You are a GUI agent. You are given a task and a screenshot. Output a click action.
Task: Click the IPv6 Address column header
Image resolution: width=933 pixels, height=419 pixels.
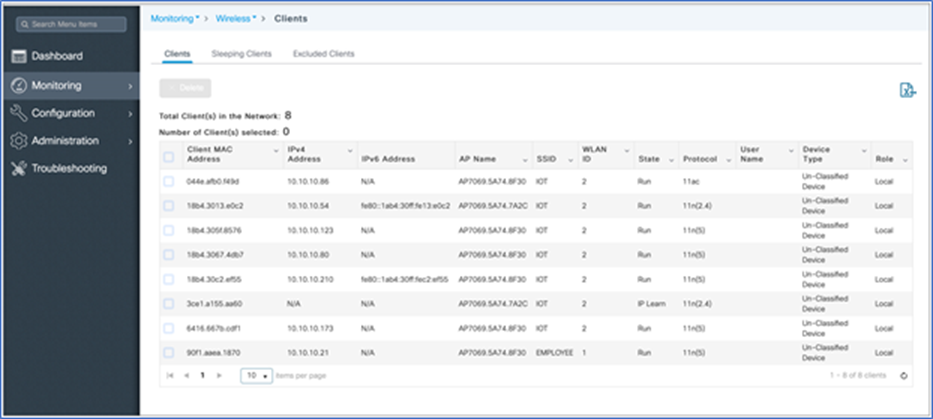tap(388, 160)
